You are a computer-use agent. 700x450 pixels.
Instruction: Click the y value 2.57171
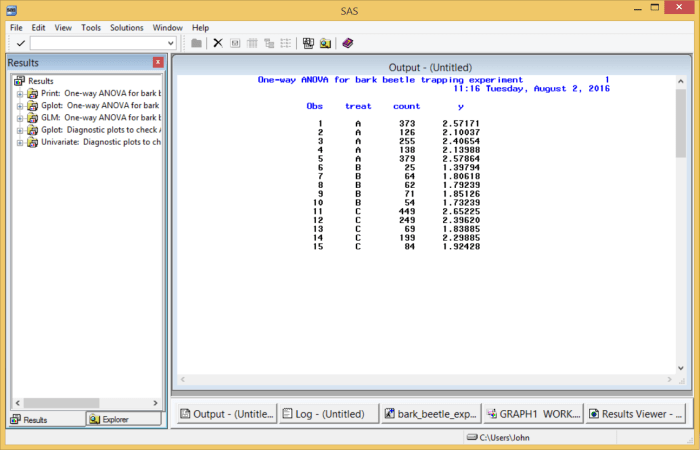click(x=461, y=124)
